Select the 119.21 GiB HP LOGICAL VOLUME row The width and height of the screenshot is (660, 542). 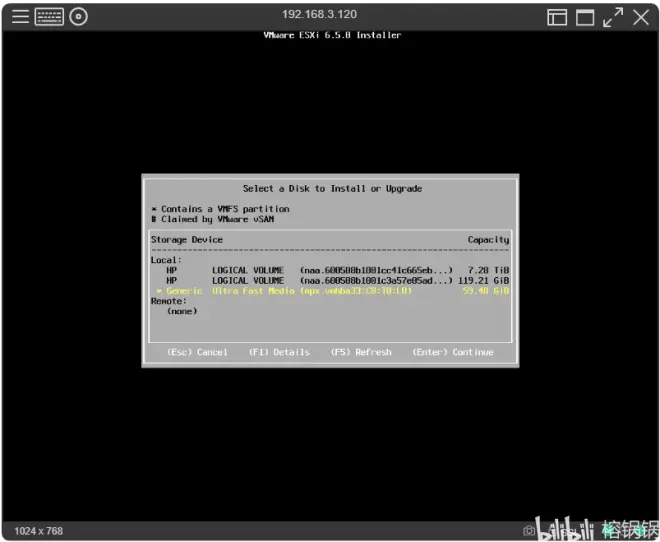[x=330, y=280]
